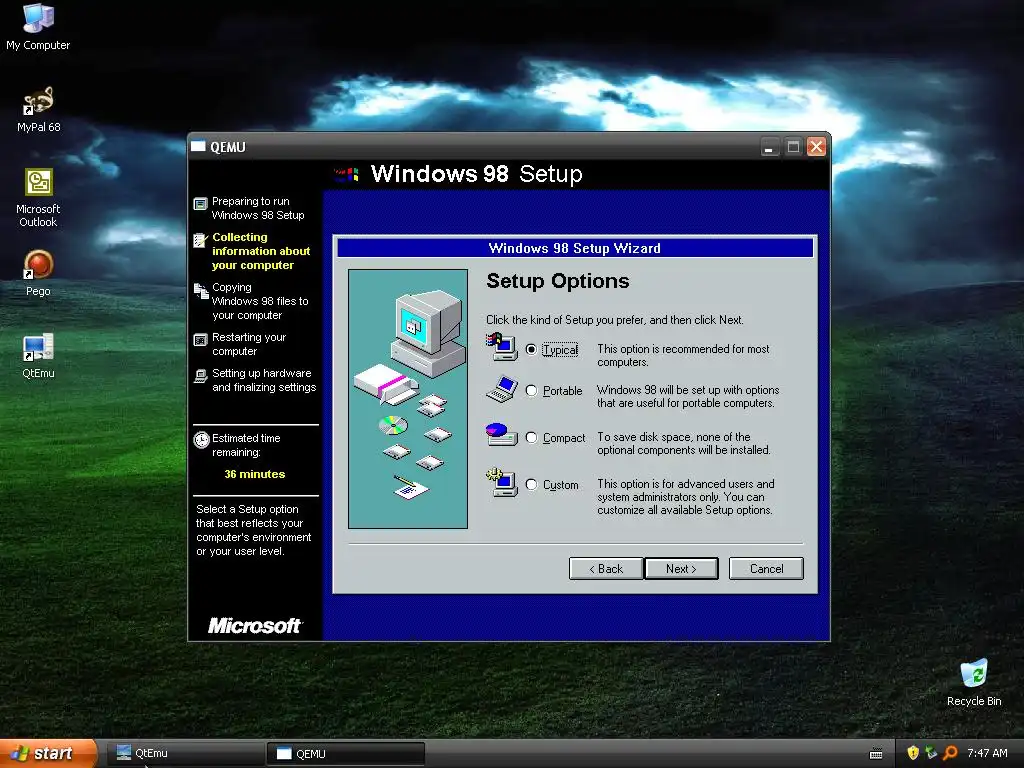1024x768 pixels.
Task: Click 'To save disk space' description text
Action: (684, 443)
